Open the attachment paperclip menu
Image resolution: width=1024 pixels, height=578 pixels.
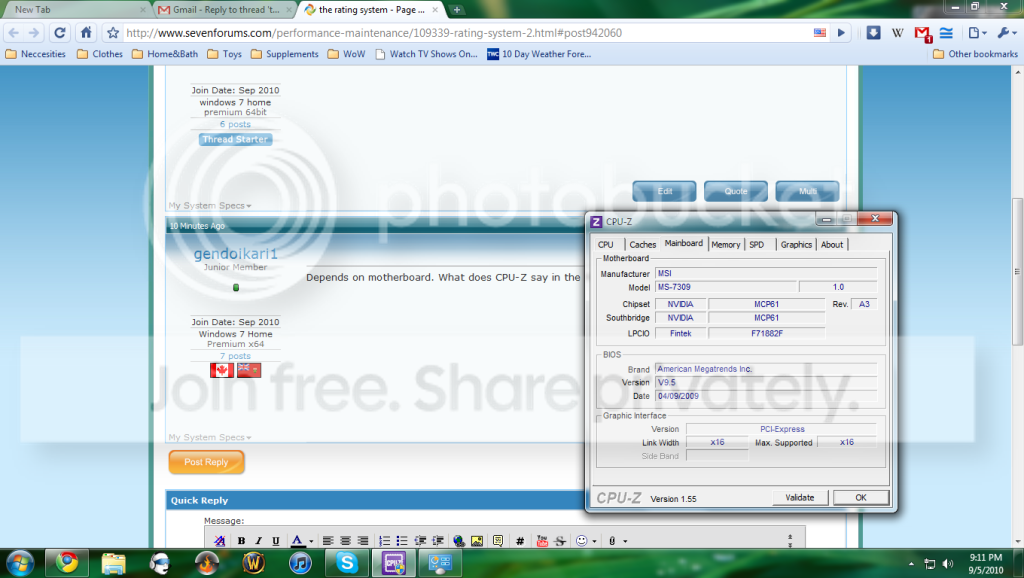coord(612,541)
